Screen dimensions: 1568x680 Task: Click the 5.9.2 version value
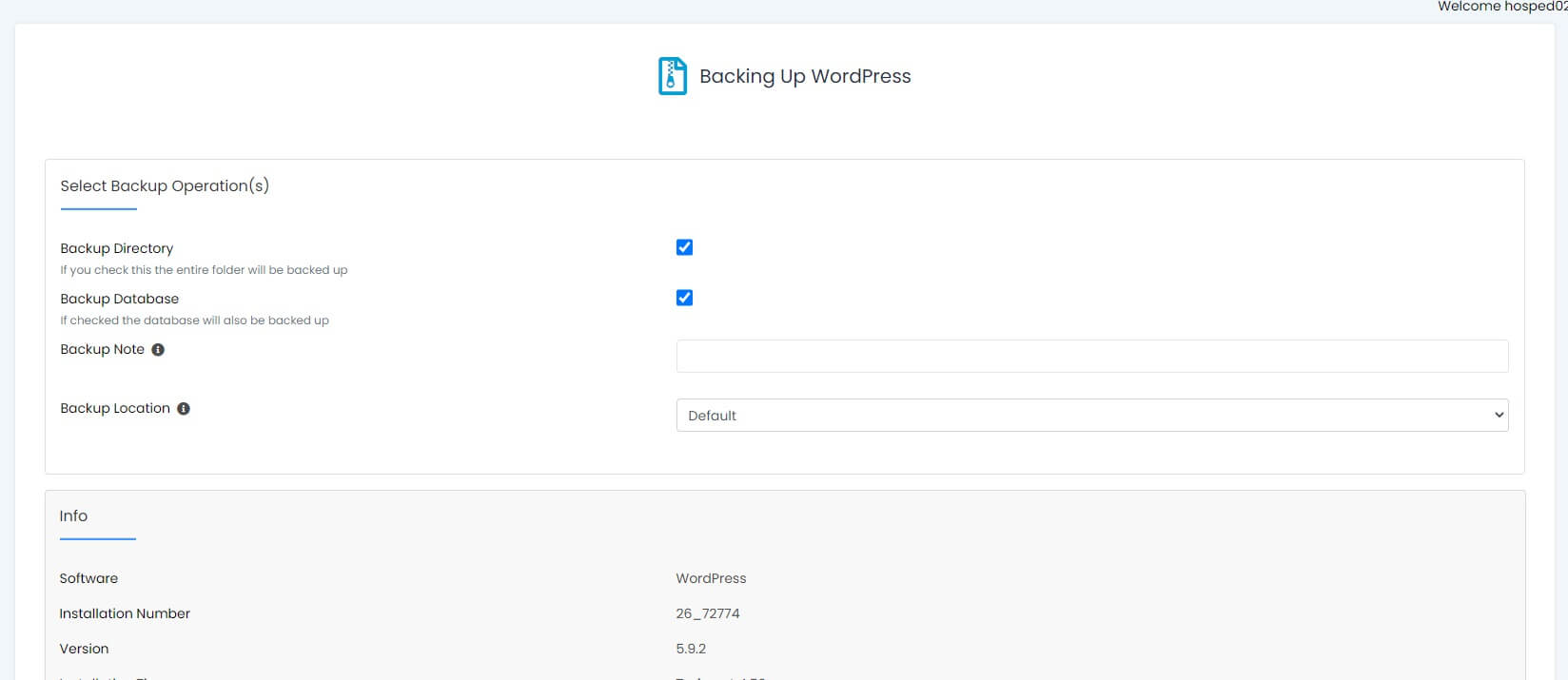pyautogui.click(x=691, y=649)
